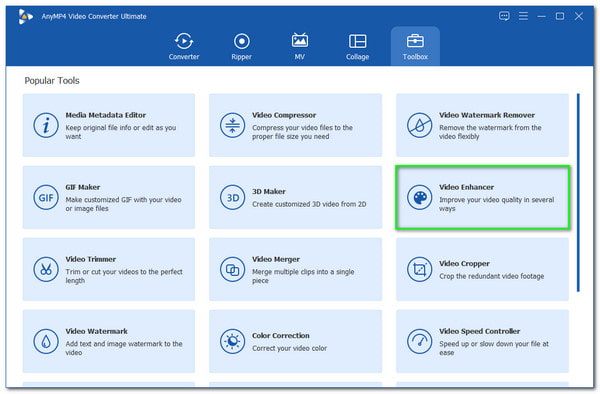The height and width of the screenshot is (394, 600).
Task: Open the Video Enhancer title
Action: tap(466, 187)
